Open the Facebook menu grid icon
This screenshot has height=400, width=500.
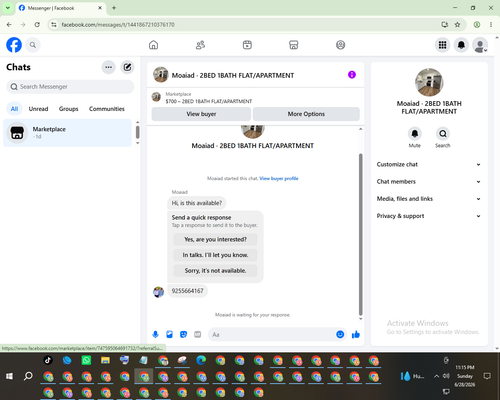coord(442,45)
